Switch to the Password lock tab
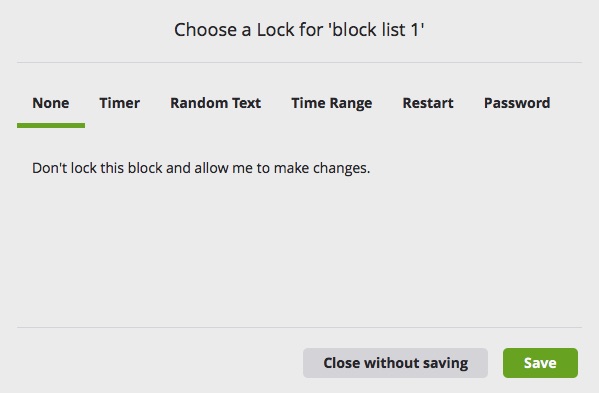This screenshot has height=393, width=599. pos(517,103)
